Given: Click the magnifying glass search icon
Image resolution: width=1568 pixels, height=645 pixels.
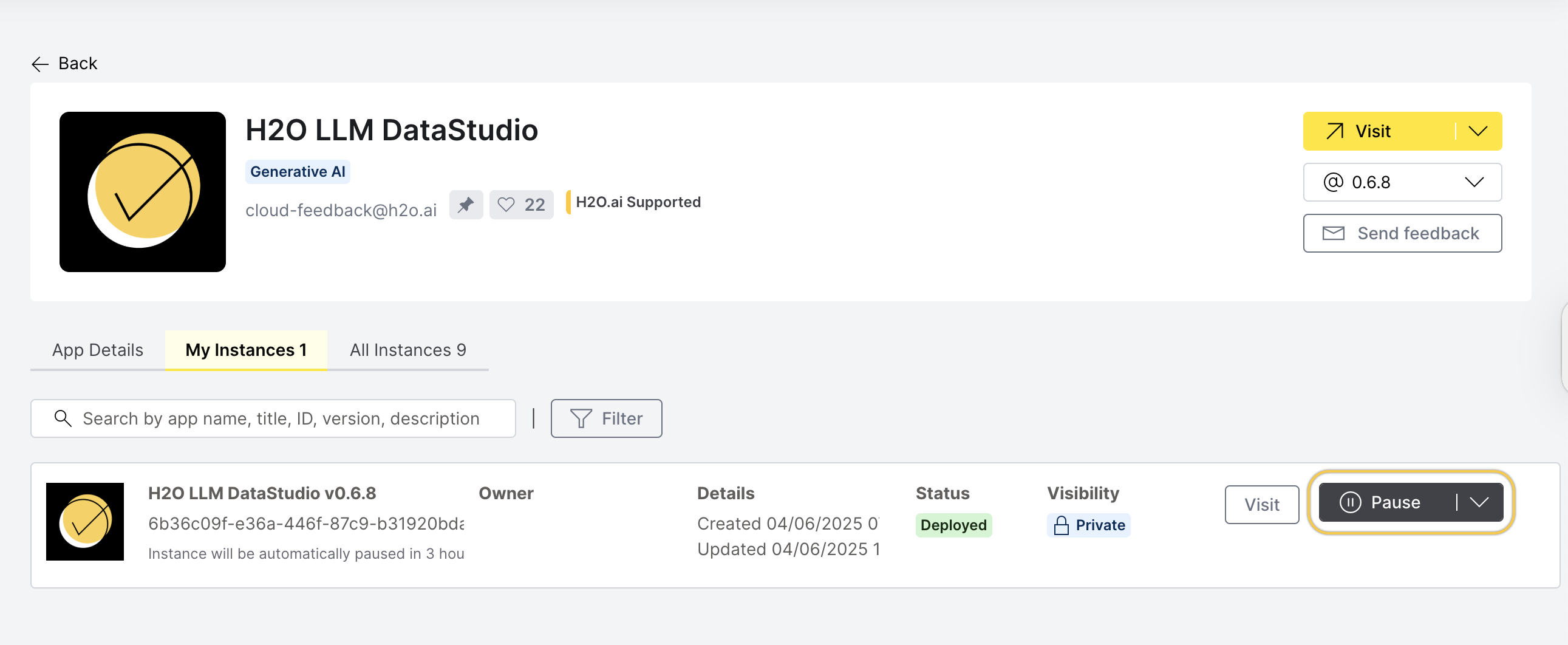Looking at the screenshot, I should 63,418.
